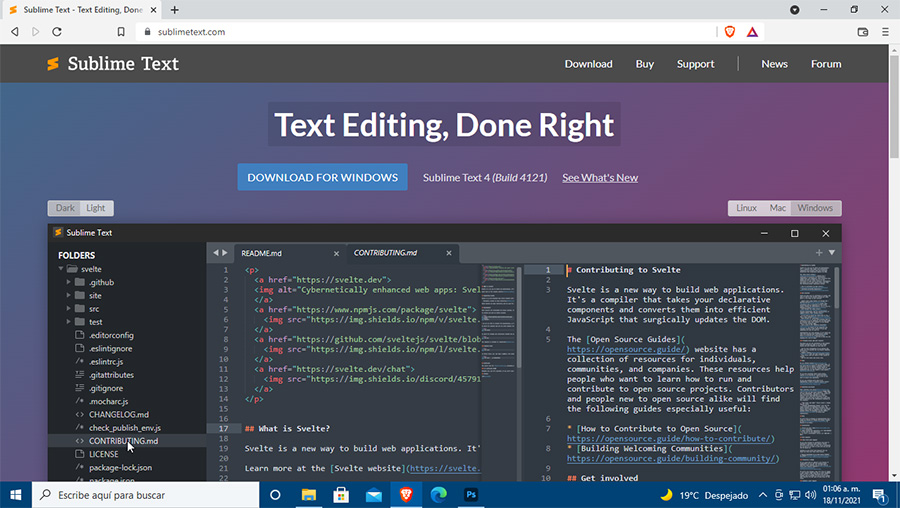Open the editor tab list dropdown arrow
The height and width of the screenshot is (508, 900).
pyautogui.click(x=832, y=253)
